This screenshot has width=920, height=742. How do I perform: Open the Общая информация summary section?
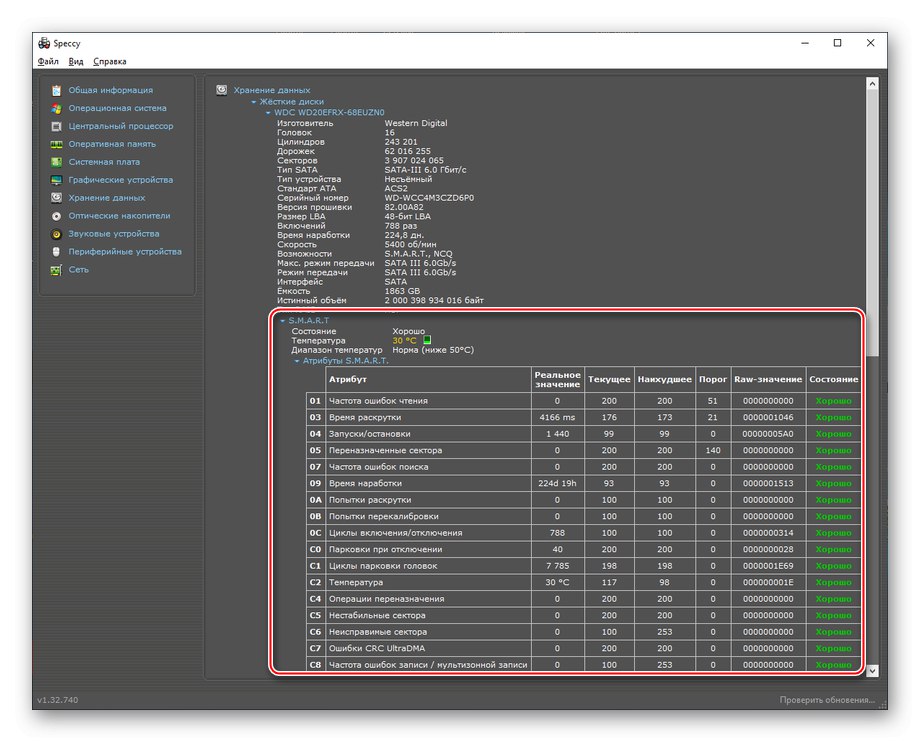(x=110, y=90)
